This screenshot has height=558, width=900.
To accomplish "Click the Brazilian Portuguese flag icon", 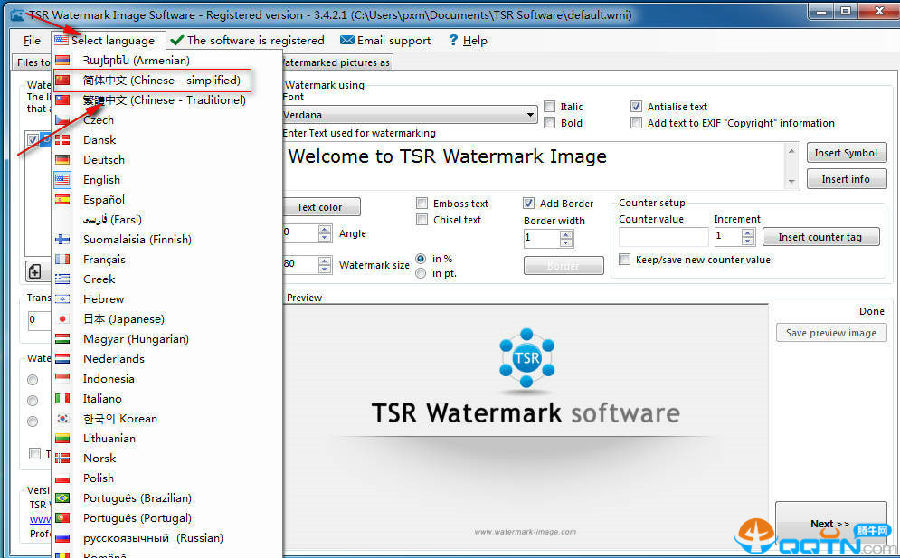I will click(x=62, y=498).
